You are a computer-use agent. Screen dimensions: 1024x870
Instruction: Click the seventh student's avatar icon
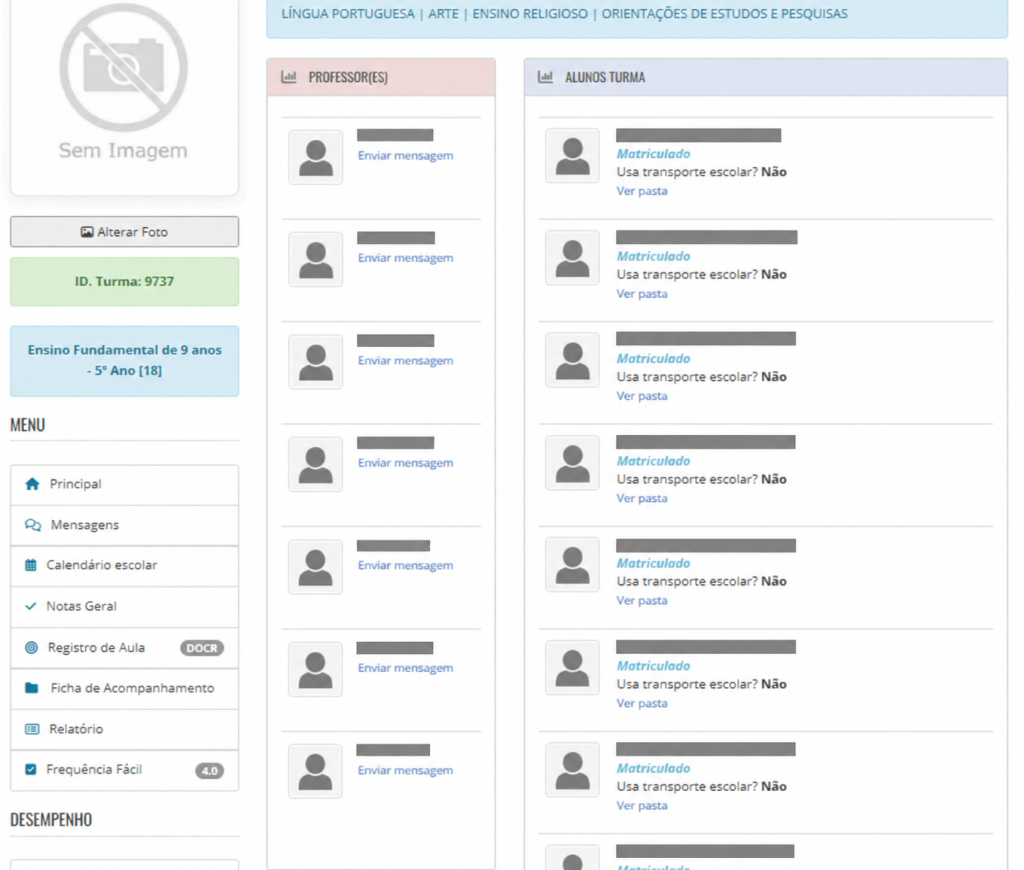point(573,770)
